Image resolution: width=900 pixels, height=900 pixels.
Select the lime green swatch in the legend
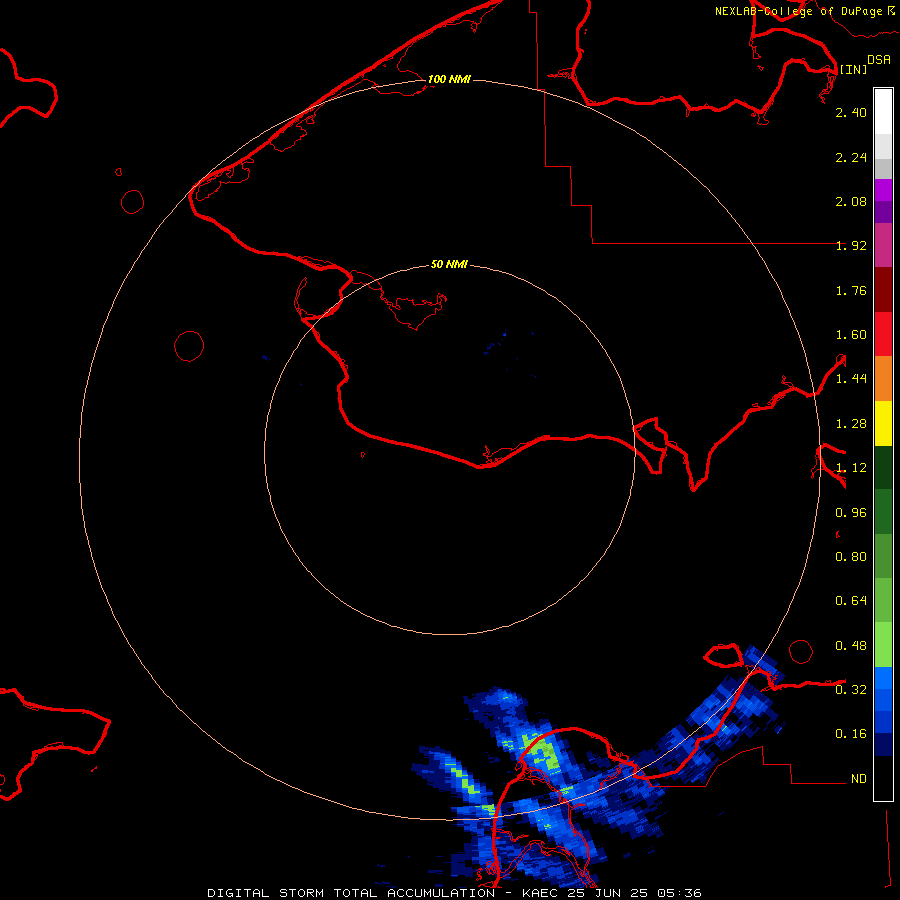[x=883, y=645]
